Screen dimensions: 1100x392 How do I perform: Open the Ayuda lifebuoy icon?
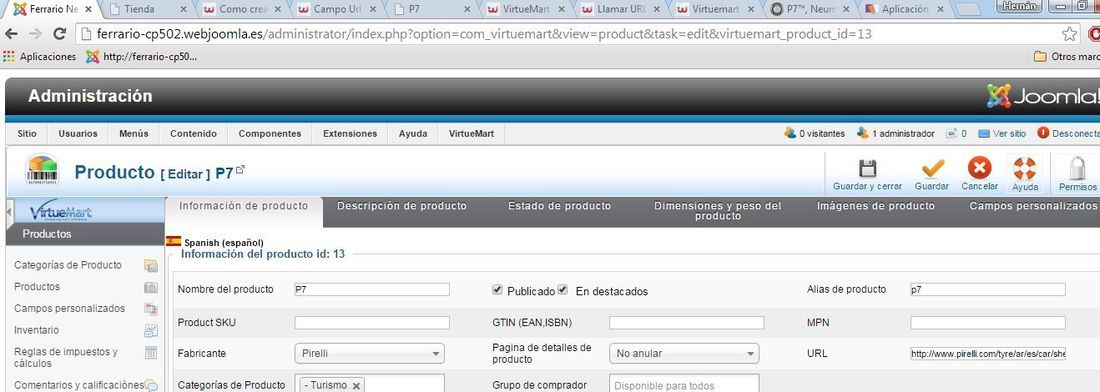pyautogui.click(x=1025, y=168)
